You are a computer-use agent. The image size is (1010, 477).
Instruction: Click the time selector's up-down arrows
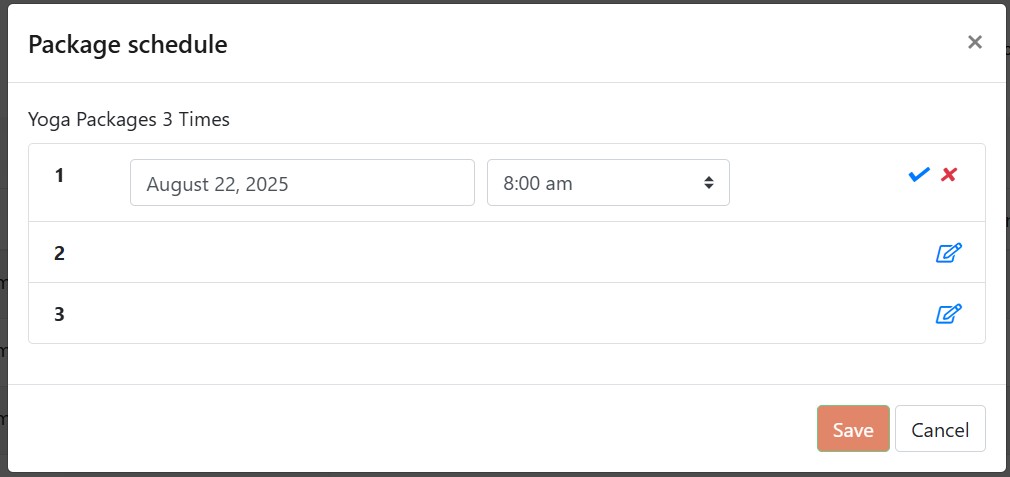pyautogui.click(x=708, y=183)
